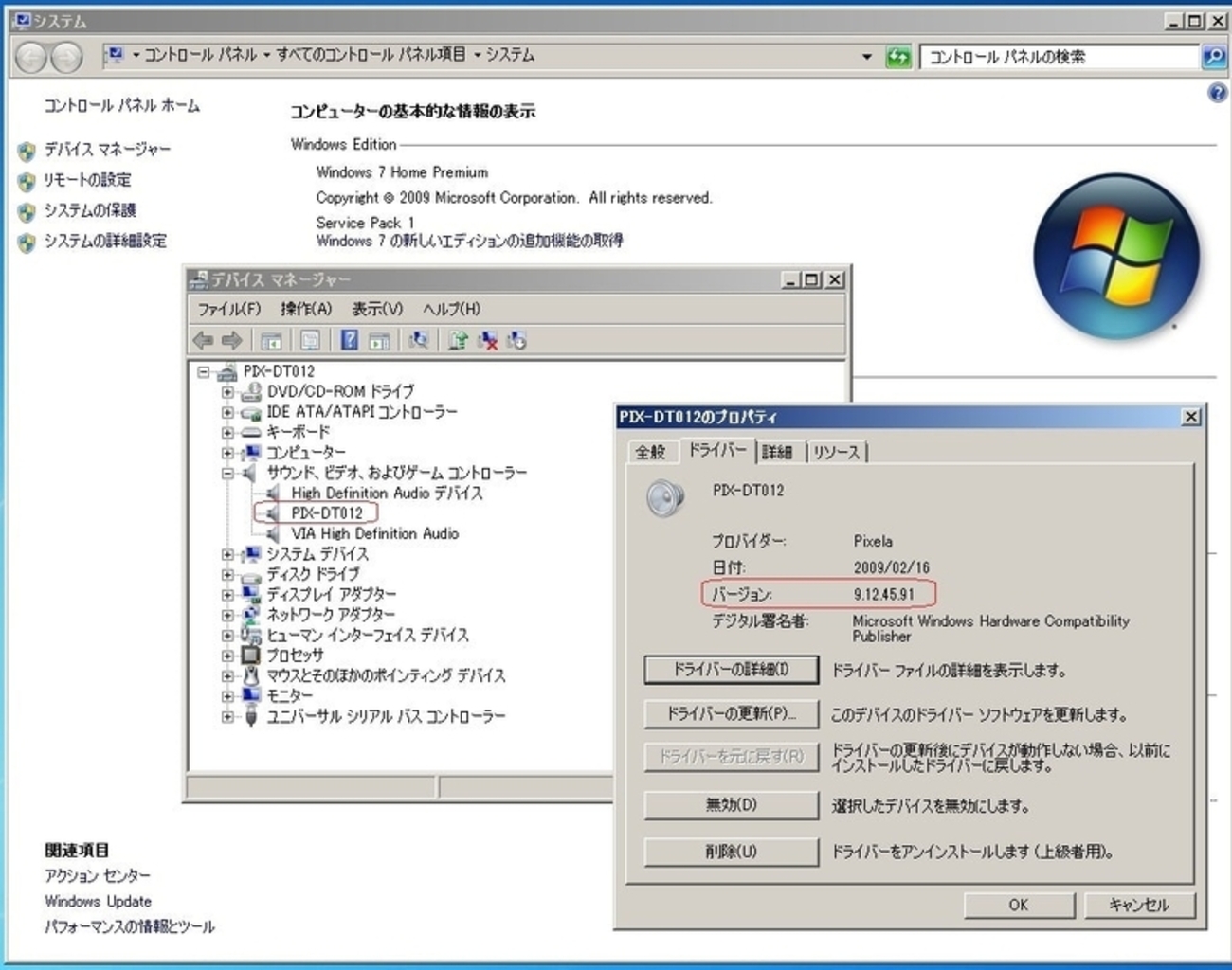
Task: Collapse the root PIX-DT012 computer node
Action: click(203, 371)
